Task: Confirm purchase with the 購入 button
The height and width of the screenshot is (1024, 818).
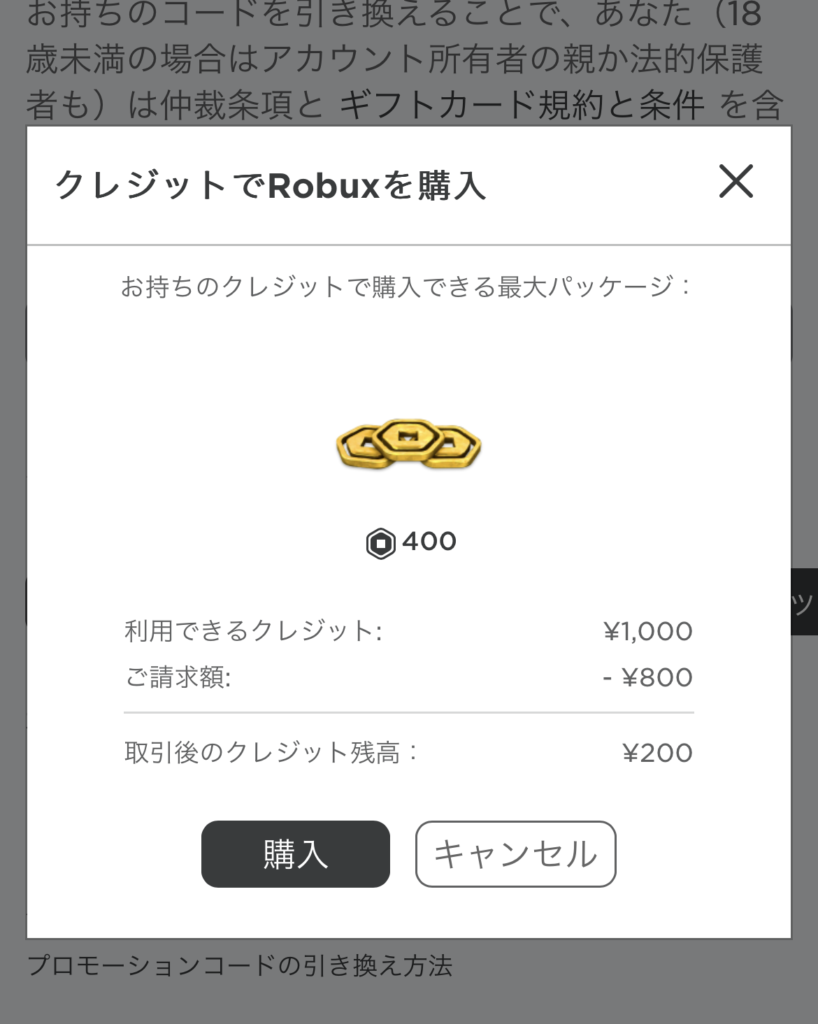Action: point(295,854)
